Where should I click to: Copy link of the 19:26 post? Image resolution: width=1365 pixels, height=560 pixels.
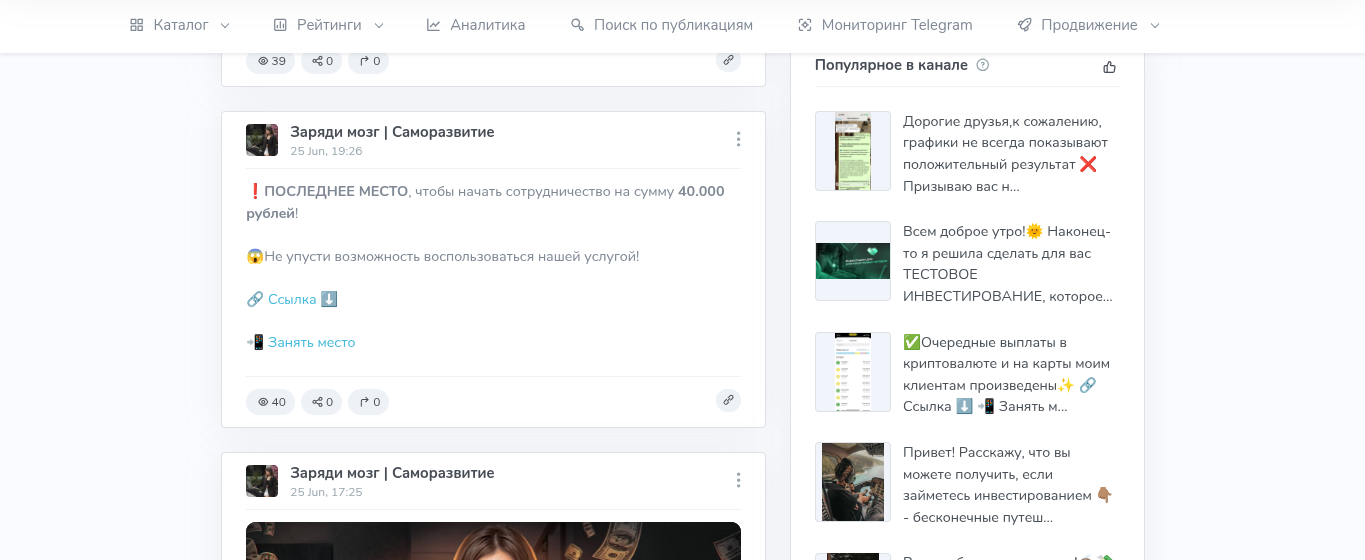point(728,400)
